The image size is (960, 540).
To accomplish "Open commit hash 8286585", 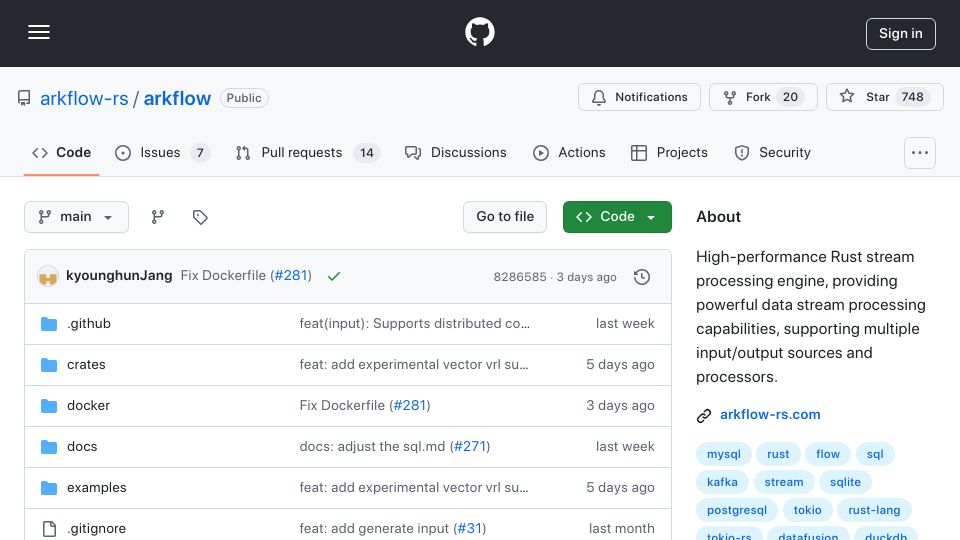I will coord(520,277).
